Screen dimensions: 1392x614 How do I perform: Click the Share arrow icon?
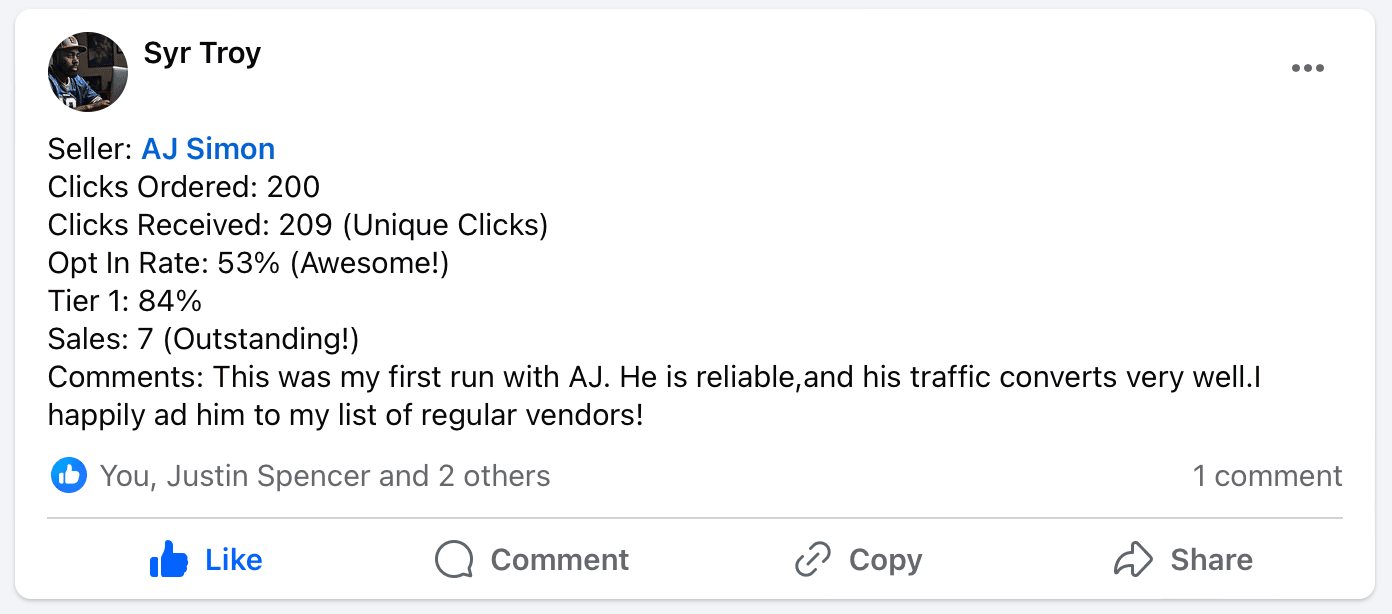(1133, 560)
